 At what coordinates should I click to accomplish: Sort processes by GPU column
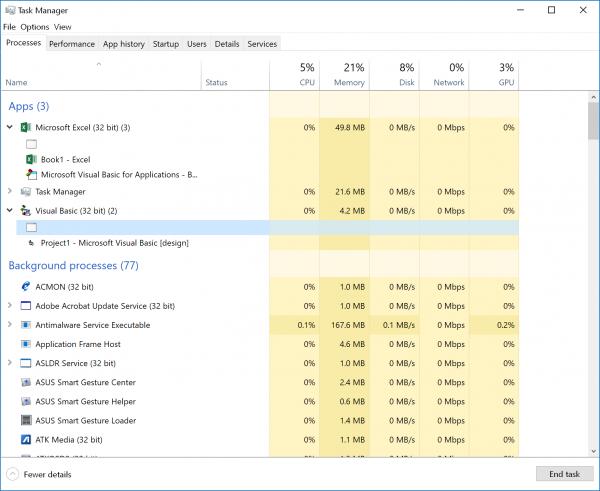[494, 75]
